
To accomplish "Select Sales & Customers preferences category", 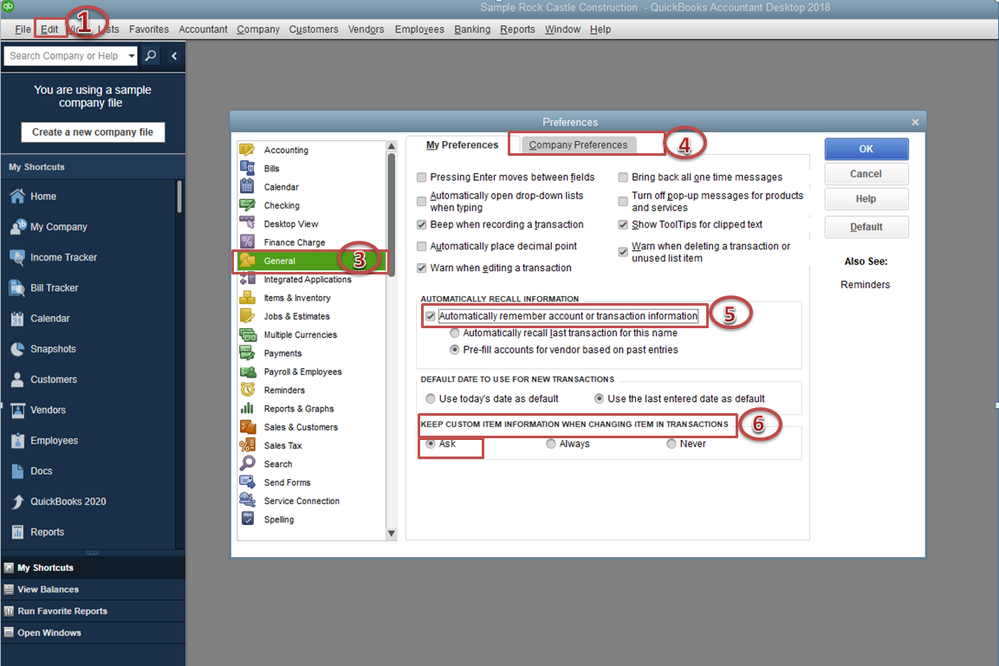I will 301,427.
